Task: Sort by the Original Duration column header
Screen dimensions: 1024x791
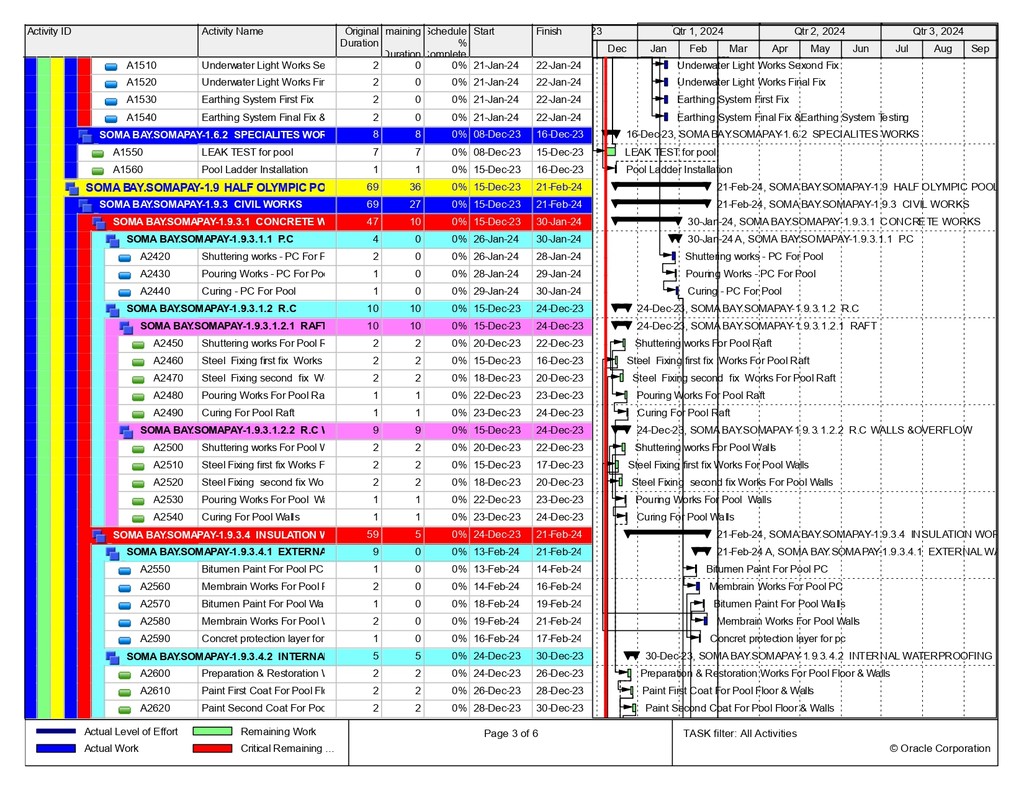Action: [x=359, y=40]
